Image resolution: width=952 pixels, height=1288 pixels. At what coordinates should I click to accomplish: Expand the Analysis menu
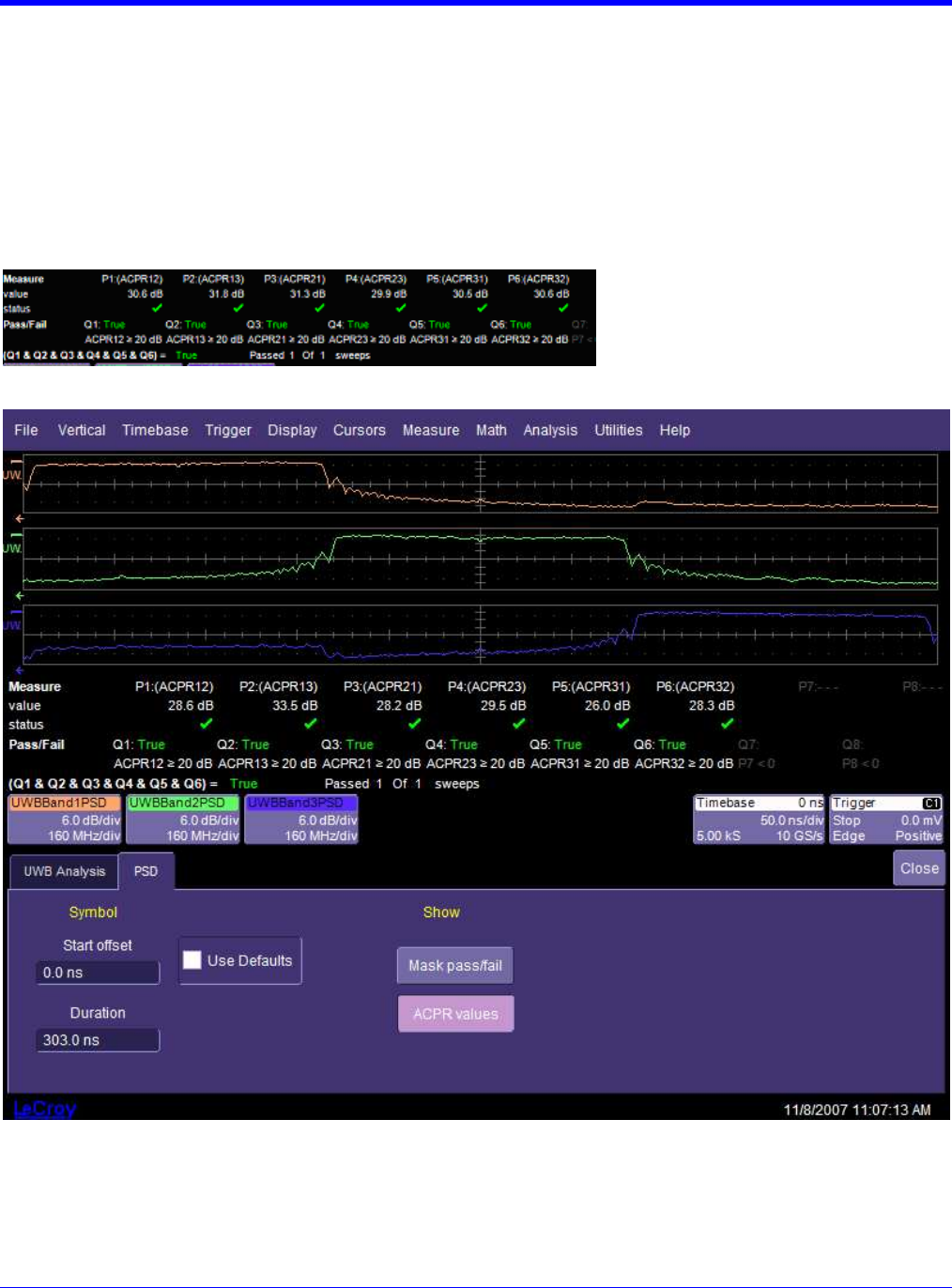(550, 430)
